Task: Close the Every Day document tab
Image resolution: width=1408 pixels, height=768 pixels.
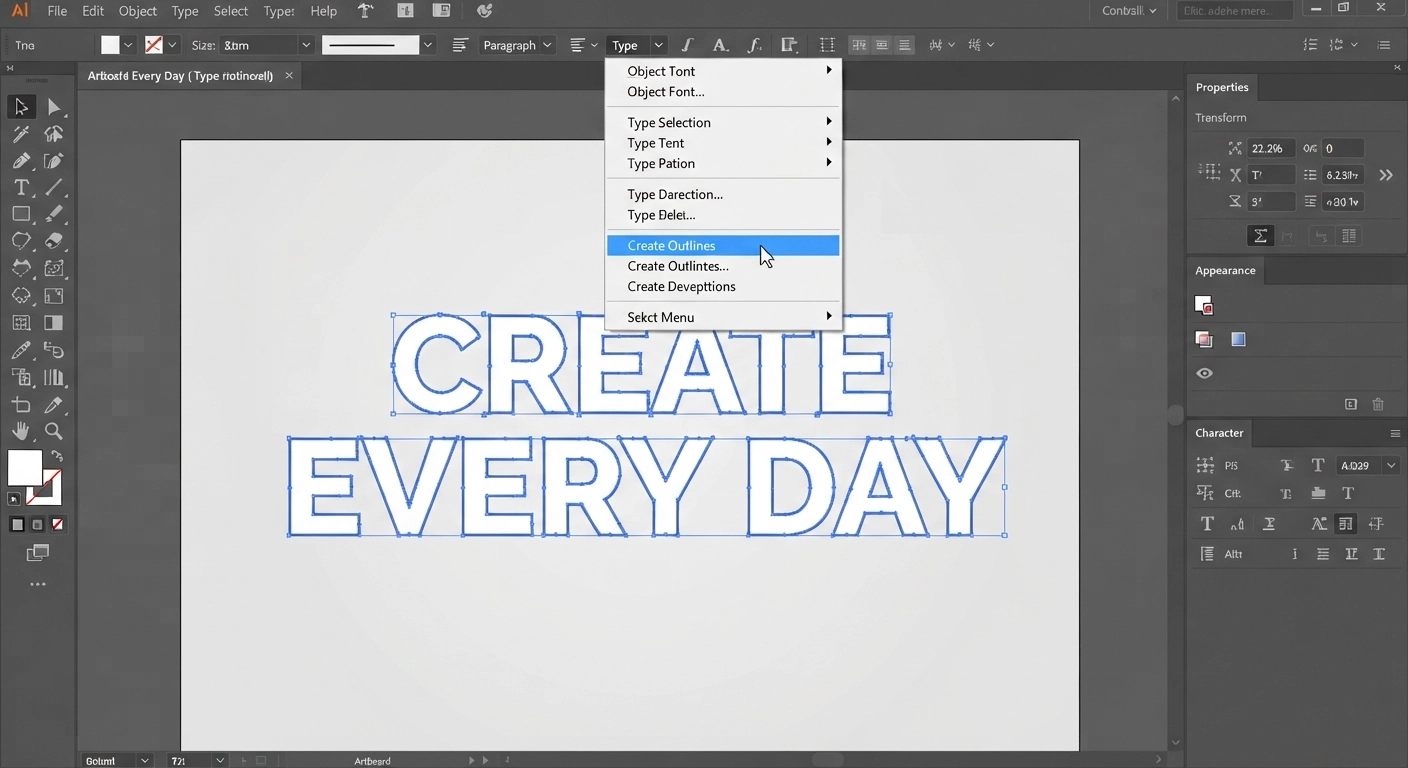Action: [x=289, y=75]
